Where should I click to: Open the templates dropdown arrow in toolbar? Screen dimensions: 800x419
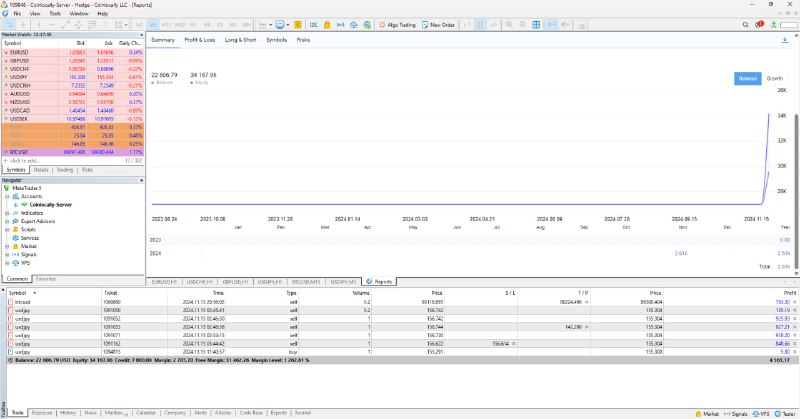288,24
